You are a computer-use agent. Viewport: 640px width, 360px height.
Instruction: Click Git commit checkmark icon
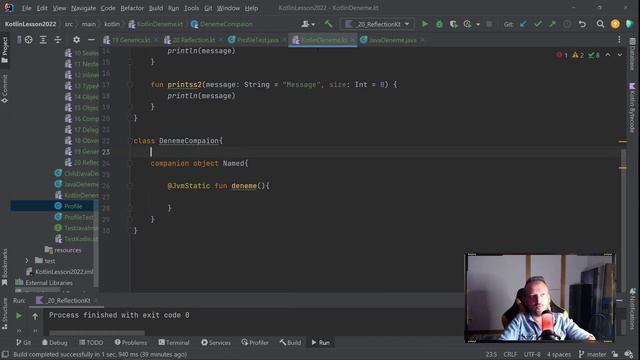538,24
